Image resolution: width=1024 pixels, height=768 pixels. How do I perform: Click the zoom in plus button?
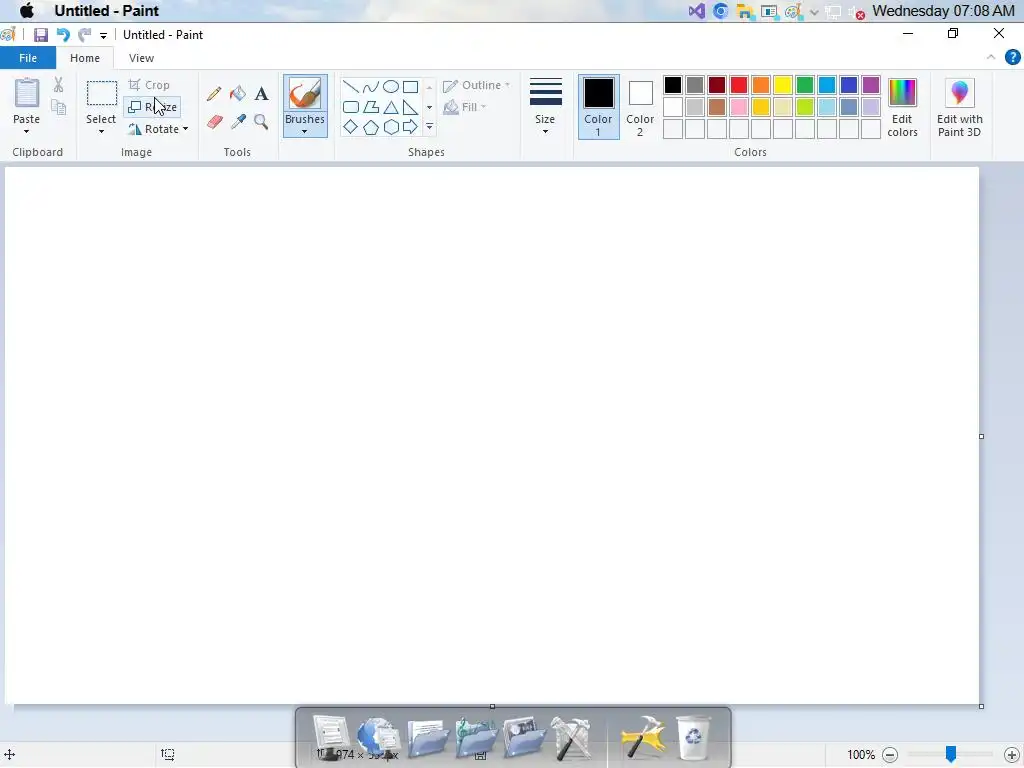[x=1012, y=755]
